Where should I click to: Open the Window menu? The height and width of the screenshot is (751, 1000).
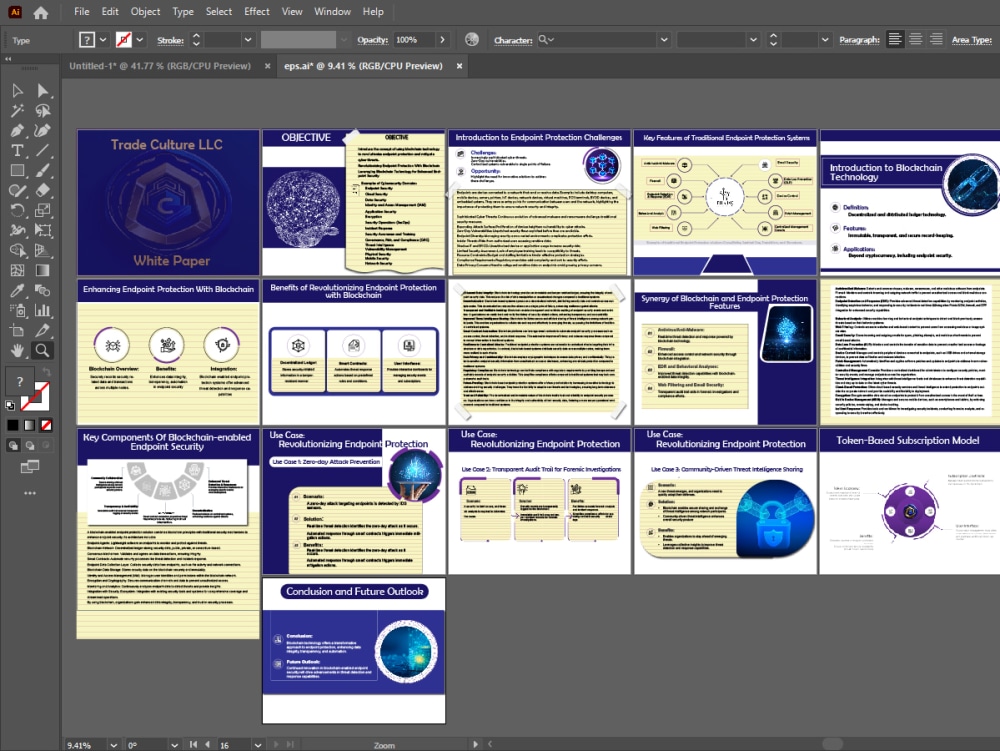tap(332, 11)
